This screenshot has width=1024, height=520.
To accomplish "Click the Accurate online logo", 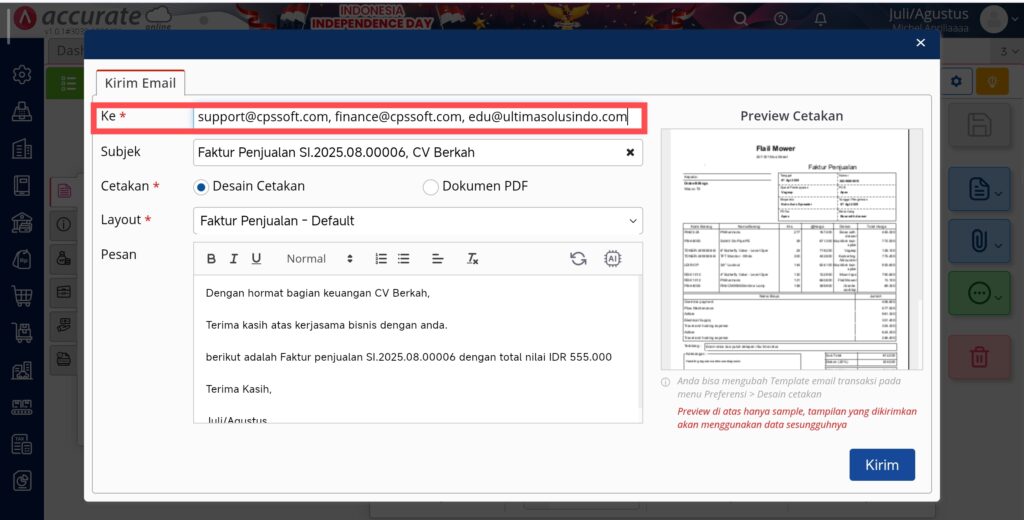I will (x=91, y=18).
